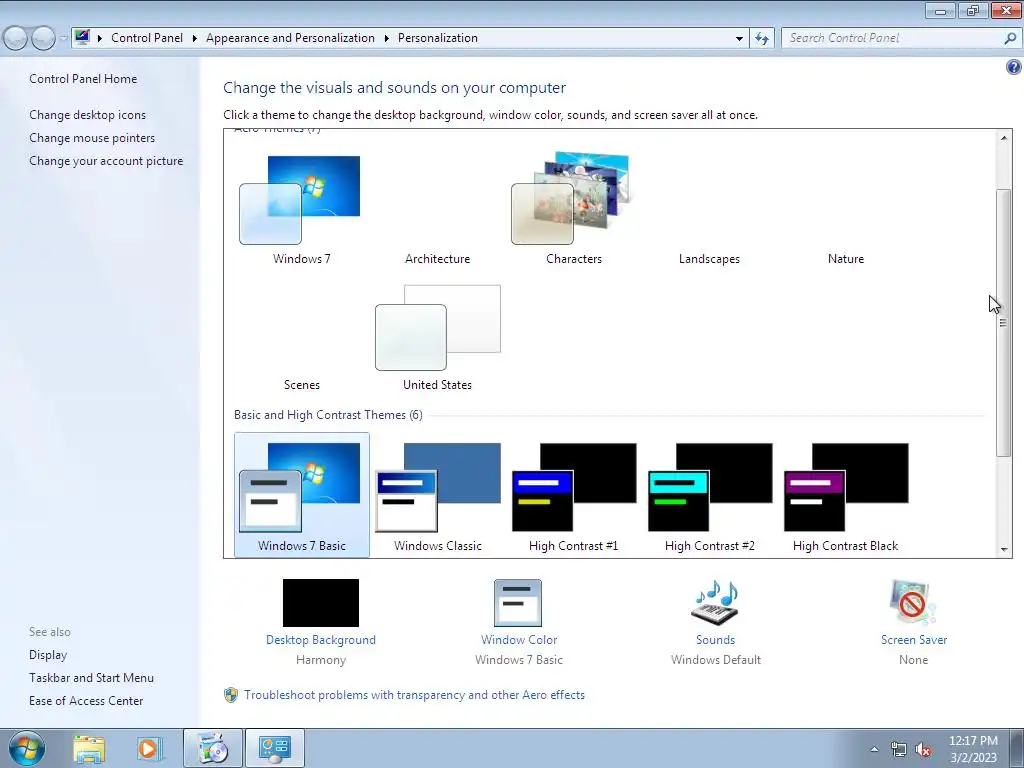This screenshot has width=1024, height=768.
Task: Click the Screen Saver link text
Action: [914, 640]
